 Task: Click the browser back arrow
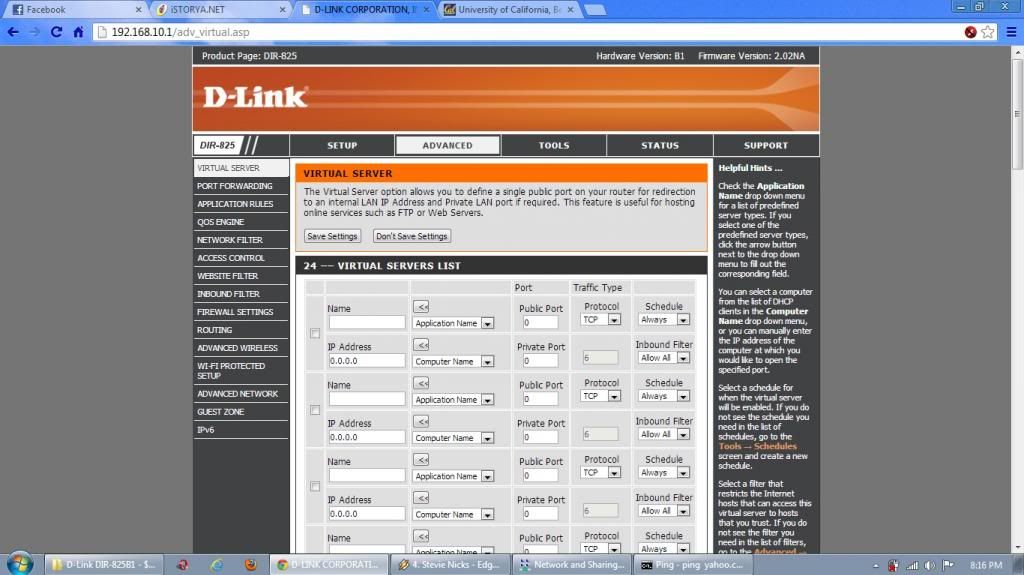[x=13, y=32]
